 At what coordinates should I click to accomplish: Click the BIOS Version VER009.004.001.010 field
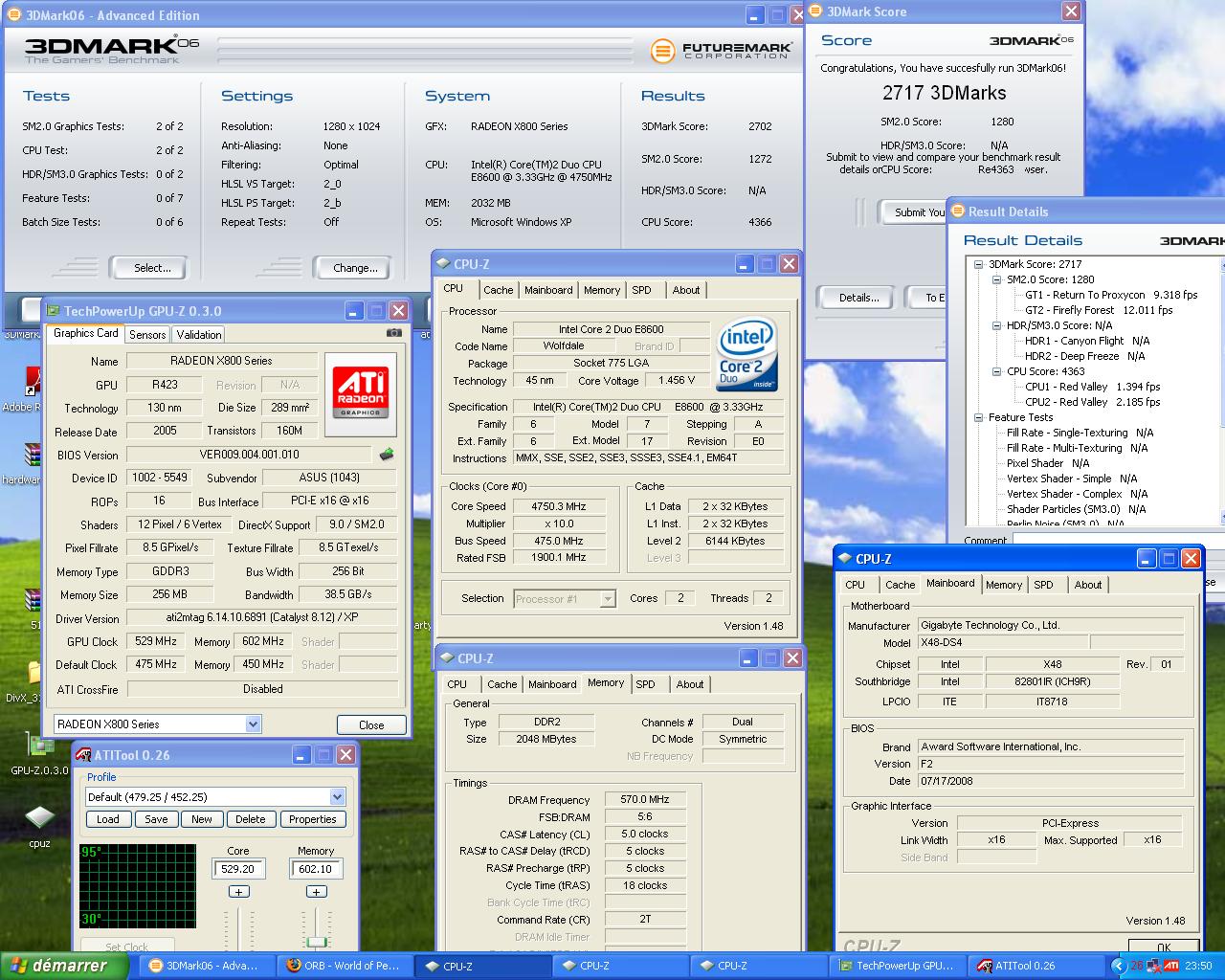(x=249, y=455)
